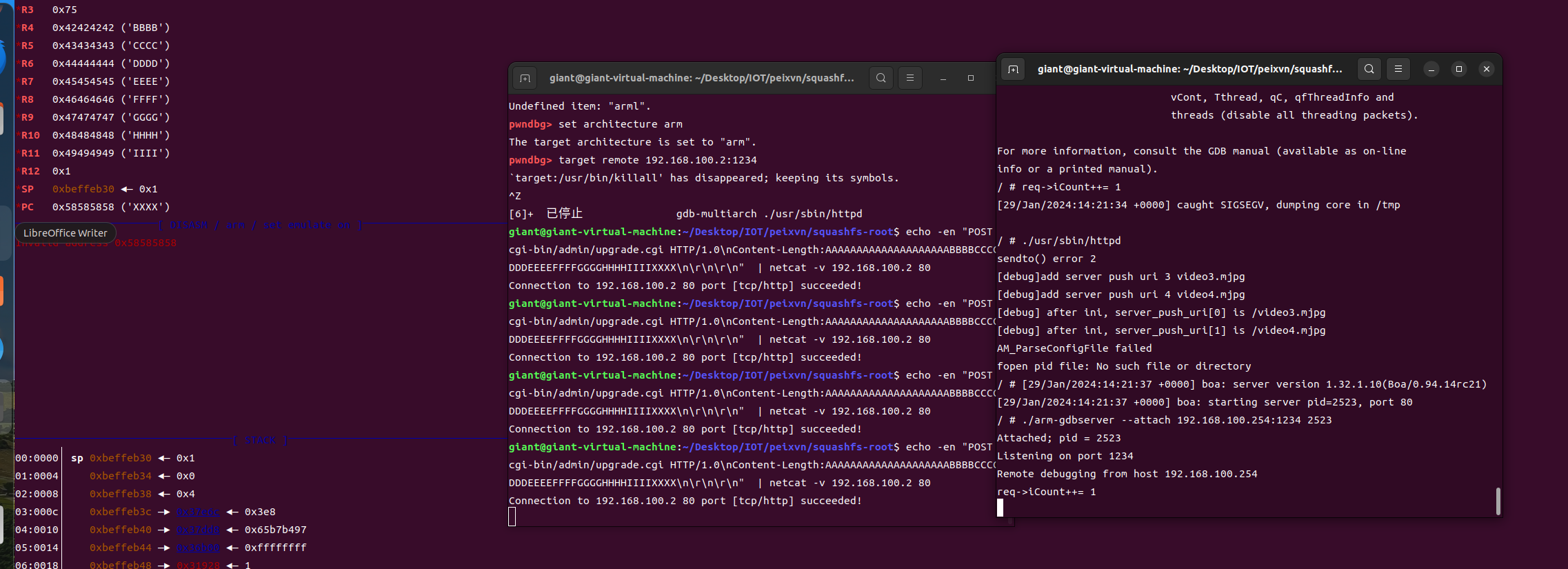Click the 'target remote 192.168.100.2:1234' command
This screenshot has width=1568, height=569.
point(633,160)
